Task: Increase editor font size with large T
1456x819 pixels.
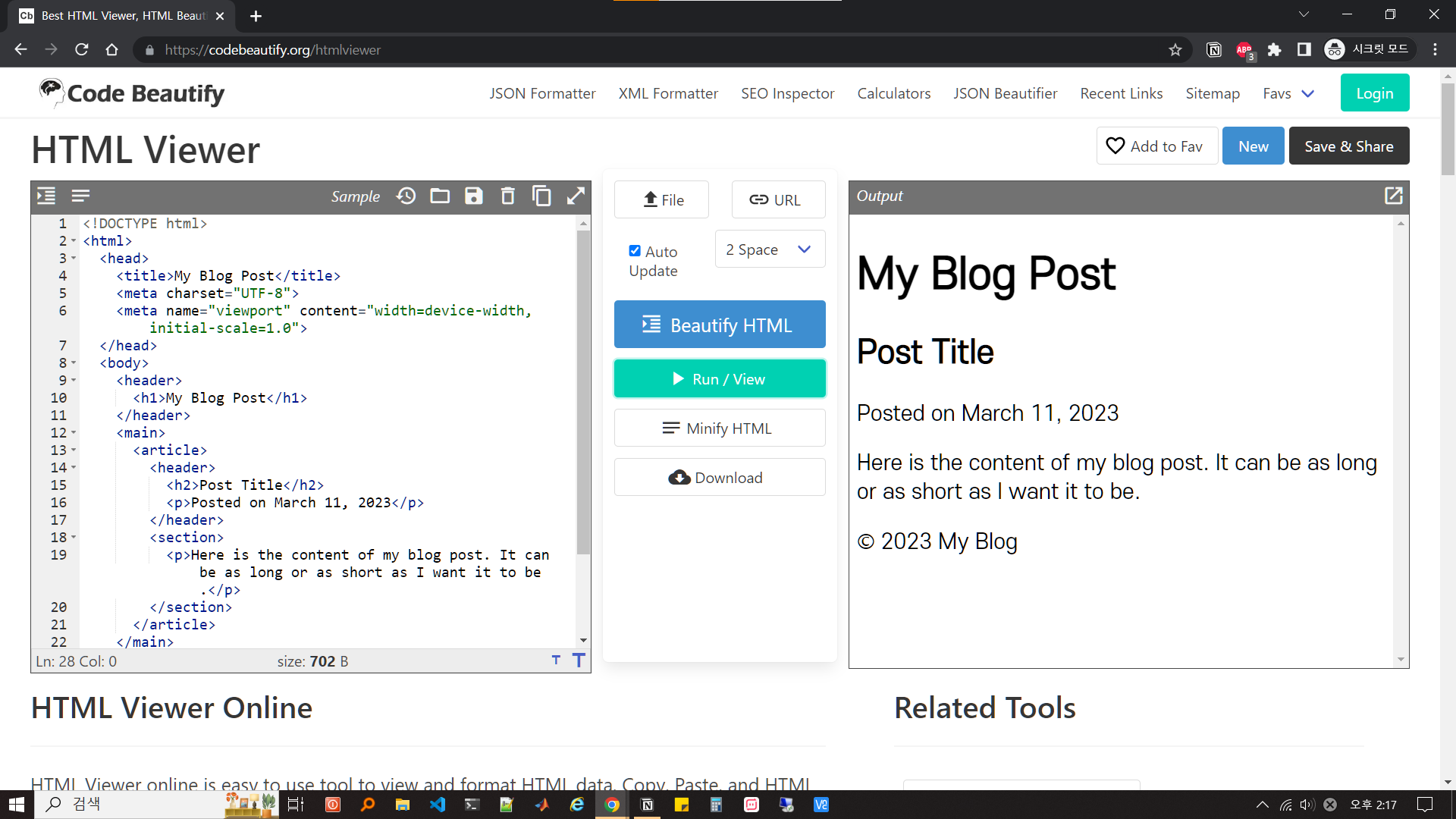Action: [579, 661]
